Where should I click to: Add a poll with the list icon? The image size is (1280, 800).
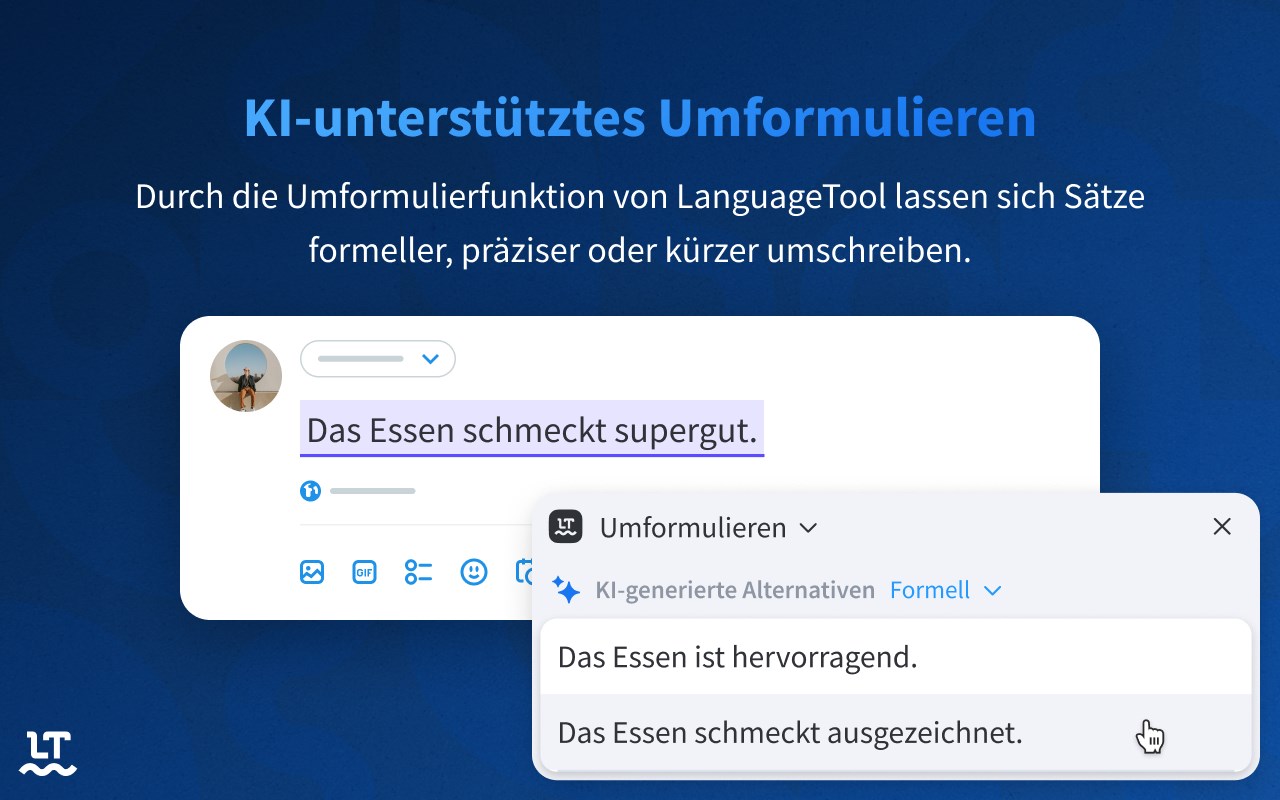[418, 572]
